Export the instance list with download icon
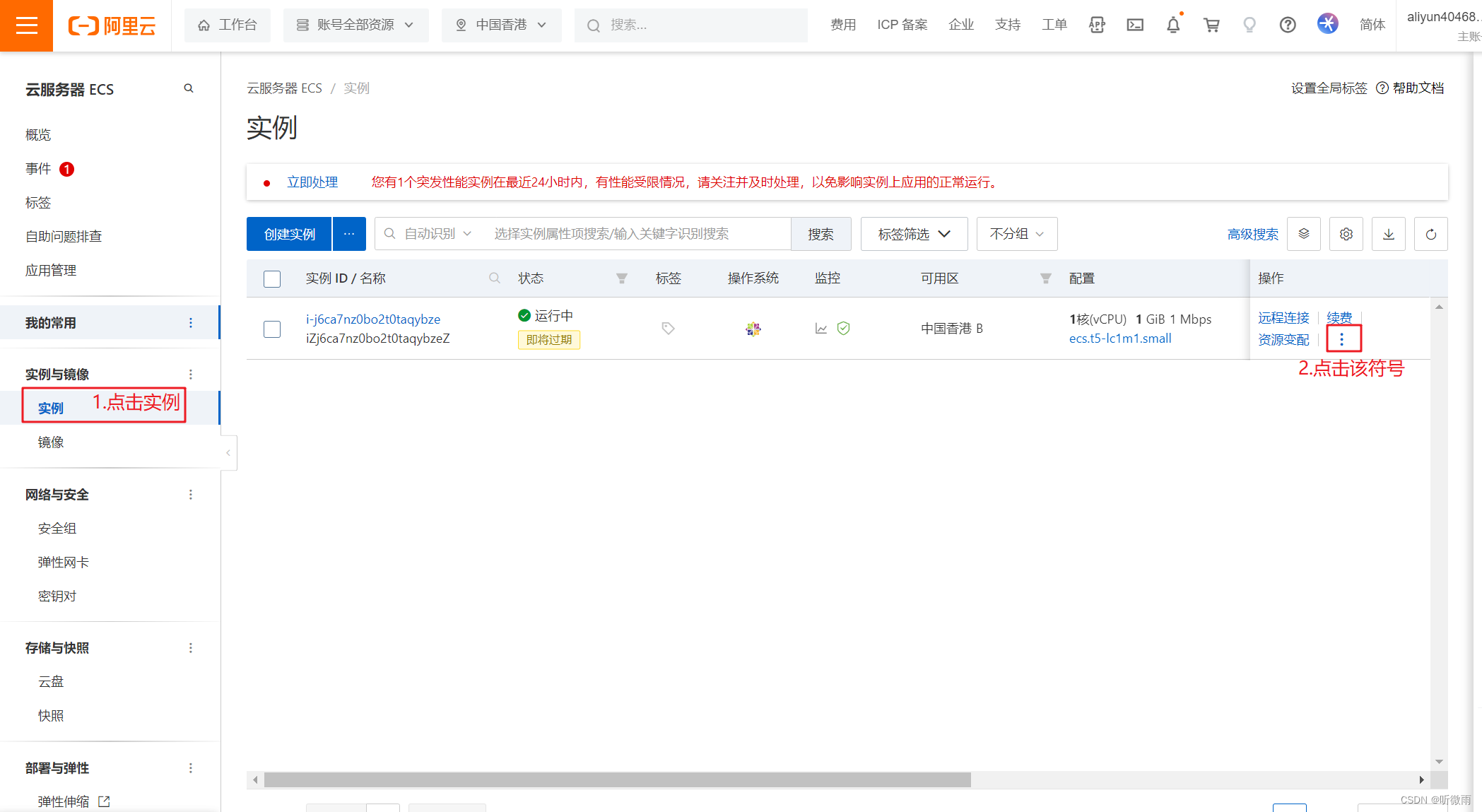Screen dimensions: 1482x812 [x=1389, y=234]
